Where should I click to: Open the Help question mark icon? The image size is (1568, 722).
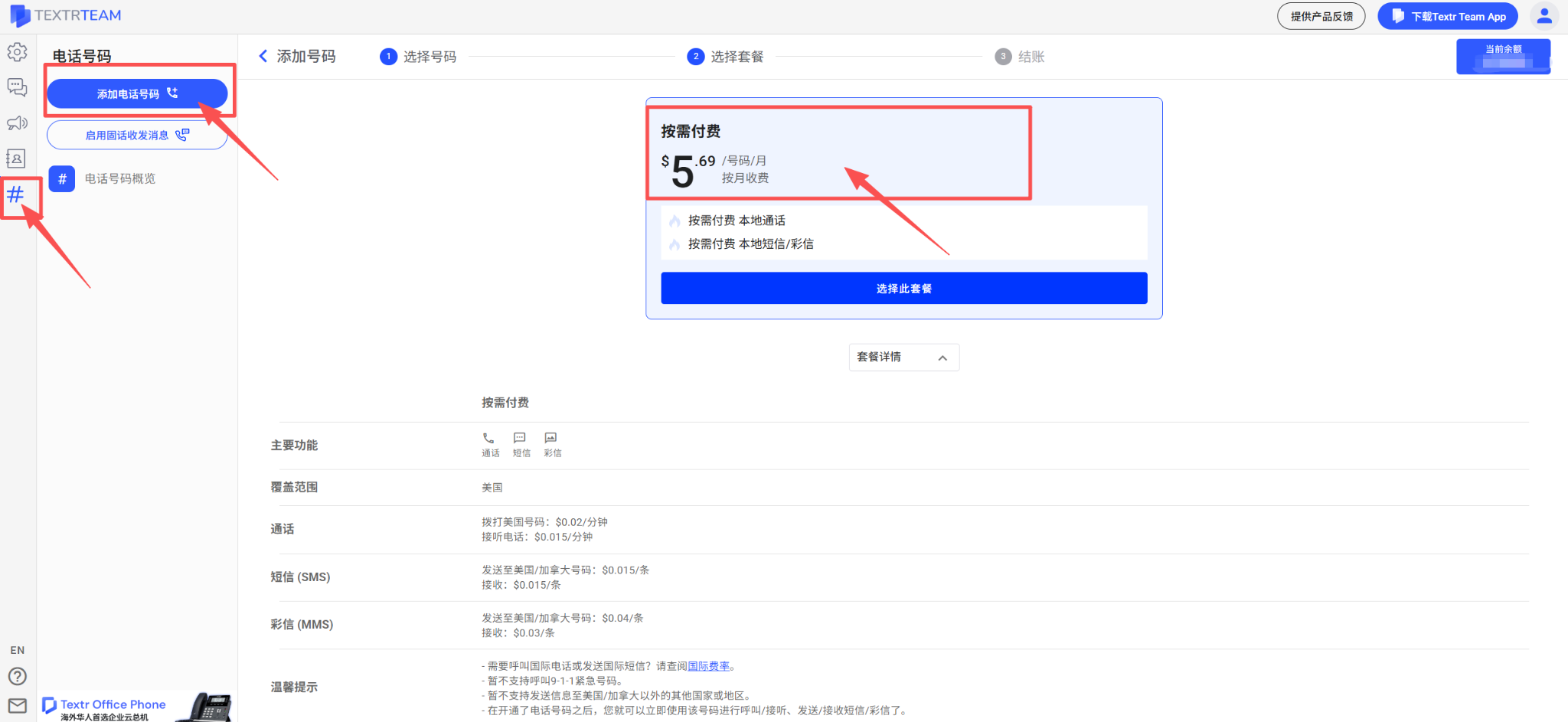pyautogui.click(x=17, y=676)
